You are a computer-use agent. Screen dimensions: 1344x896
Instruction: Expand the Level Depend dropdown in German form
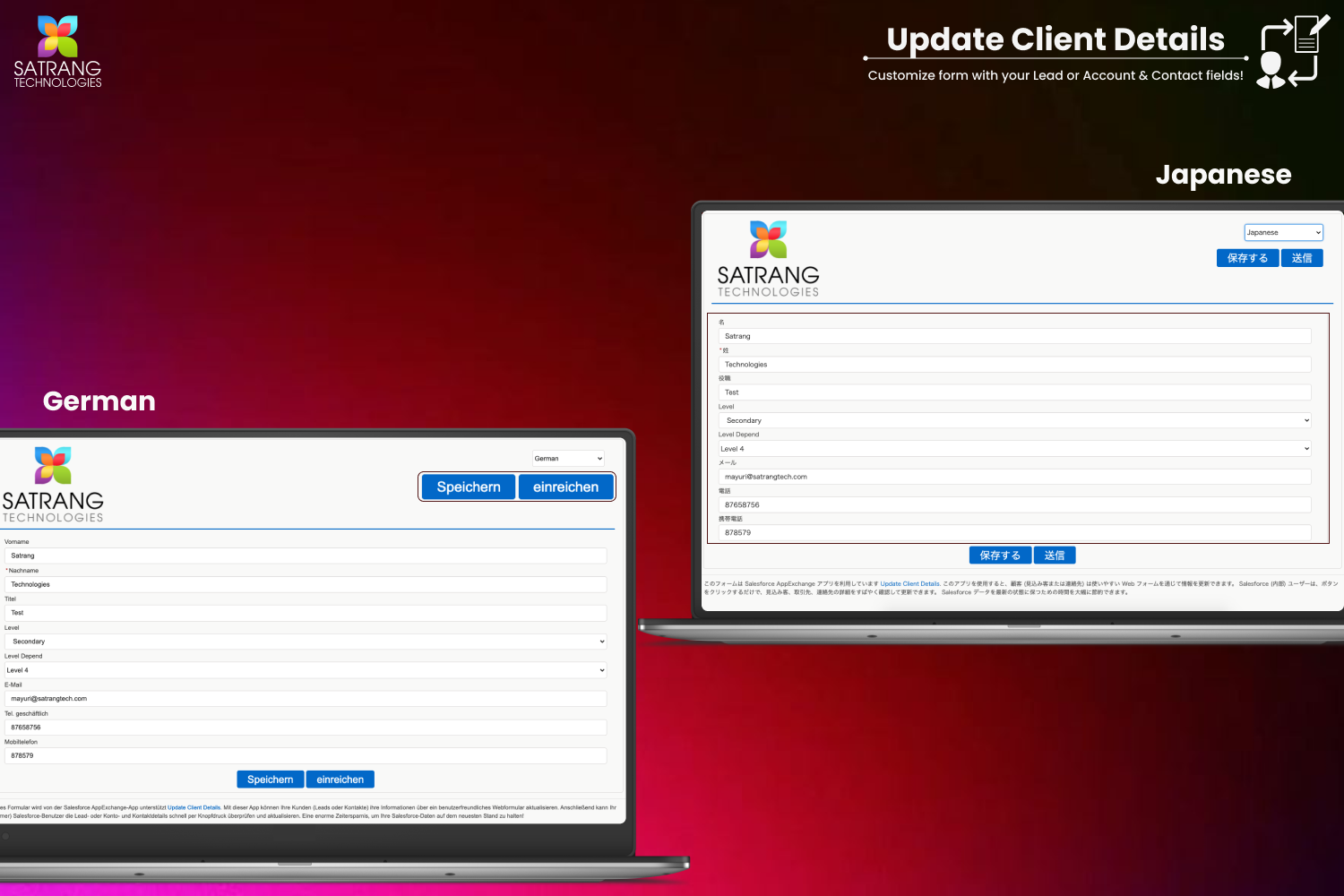click(x=306, y=670)
